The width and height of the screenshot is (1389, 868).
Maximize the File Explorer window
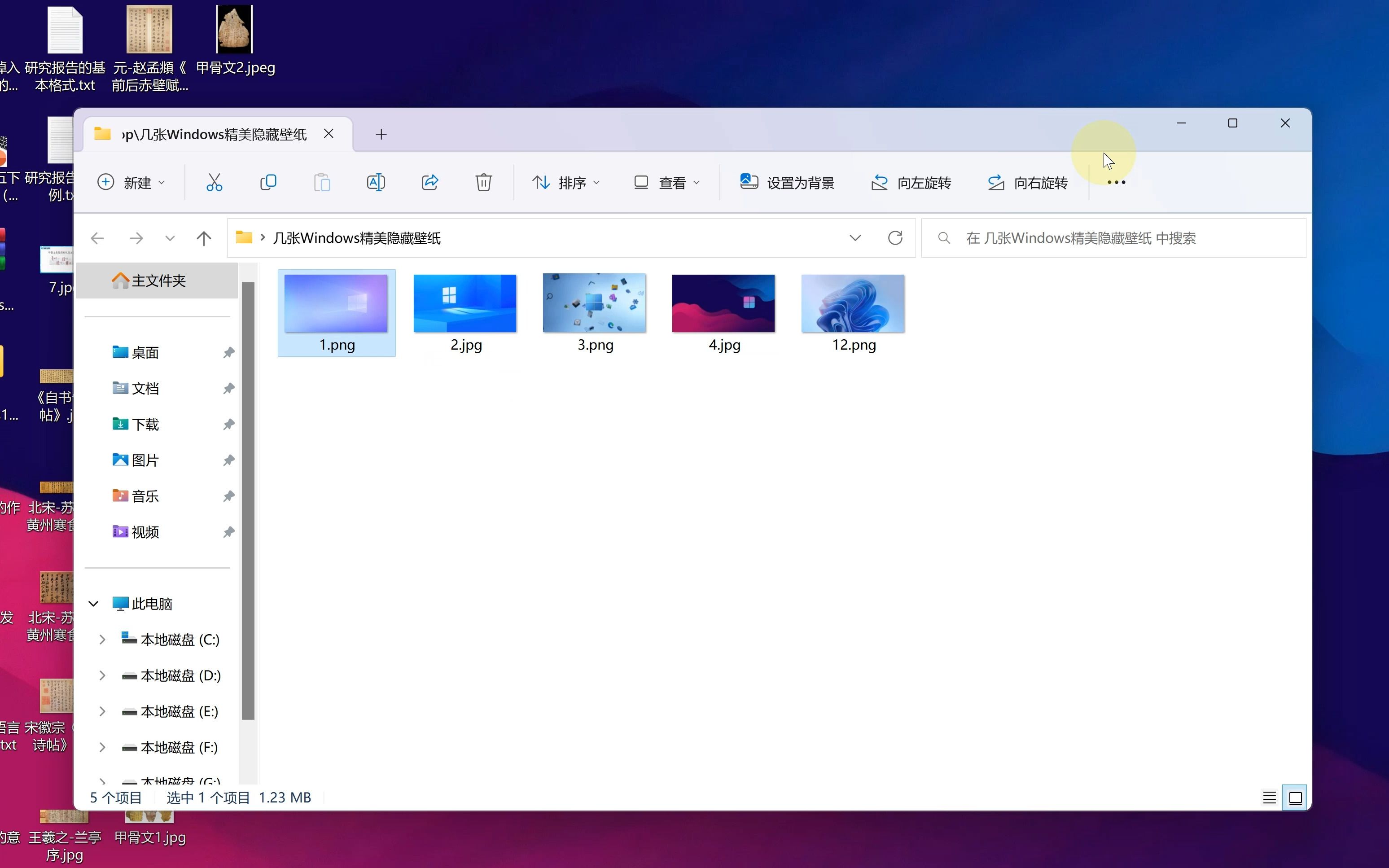pyautogui.click(x=1232, y=123)
